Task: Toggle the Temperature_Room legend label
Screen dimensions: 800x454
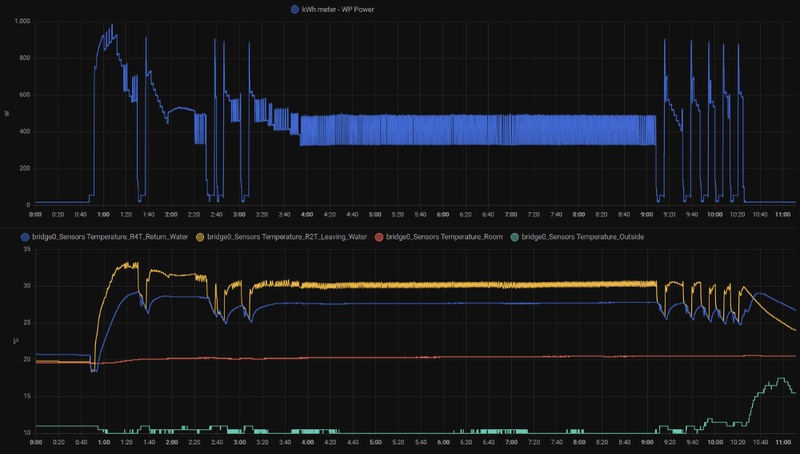Action: tap(444, 237)
